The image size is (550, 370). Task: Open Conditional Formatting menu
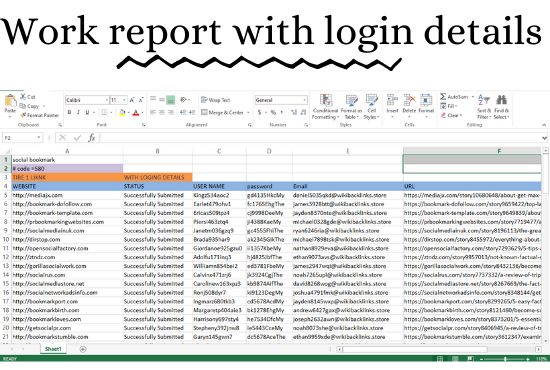point(326,107)
